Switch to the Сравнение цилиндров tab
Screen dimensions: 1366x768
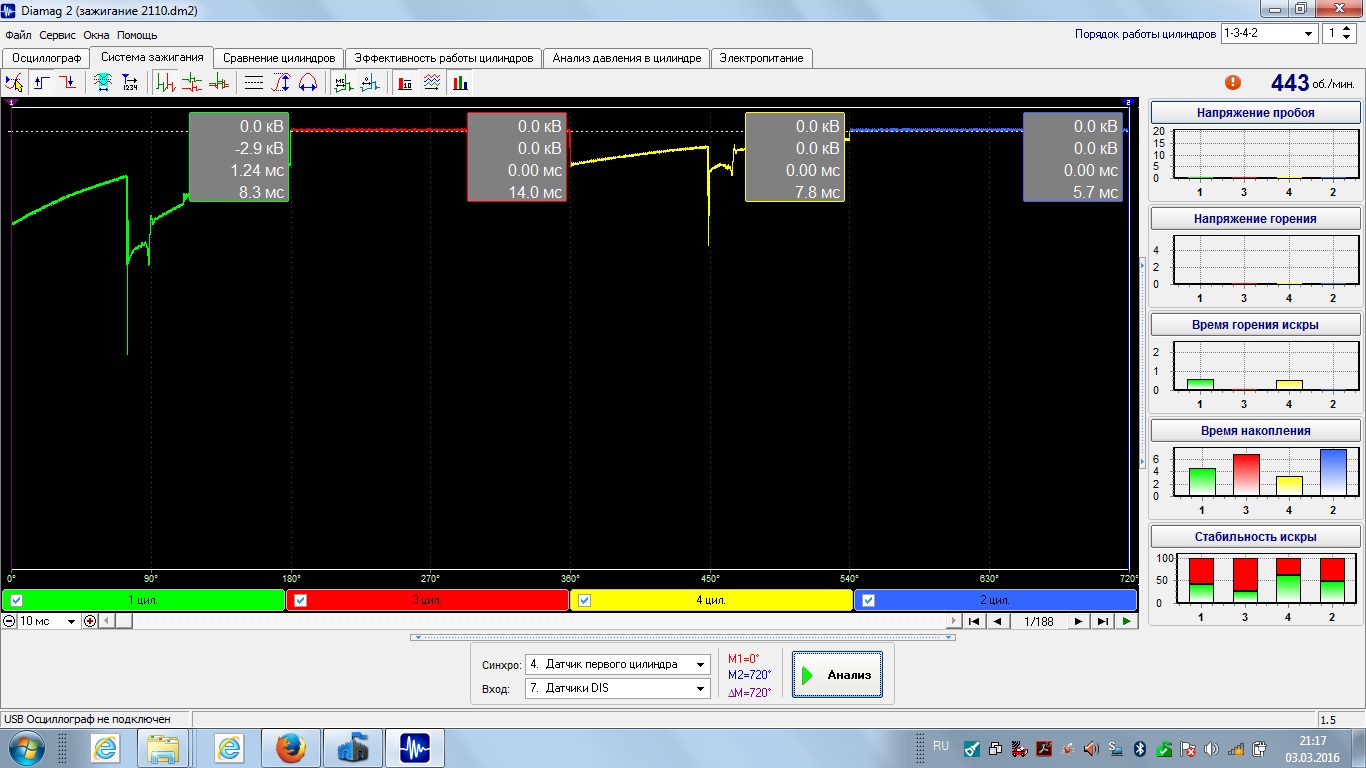[x=279, y=58]
